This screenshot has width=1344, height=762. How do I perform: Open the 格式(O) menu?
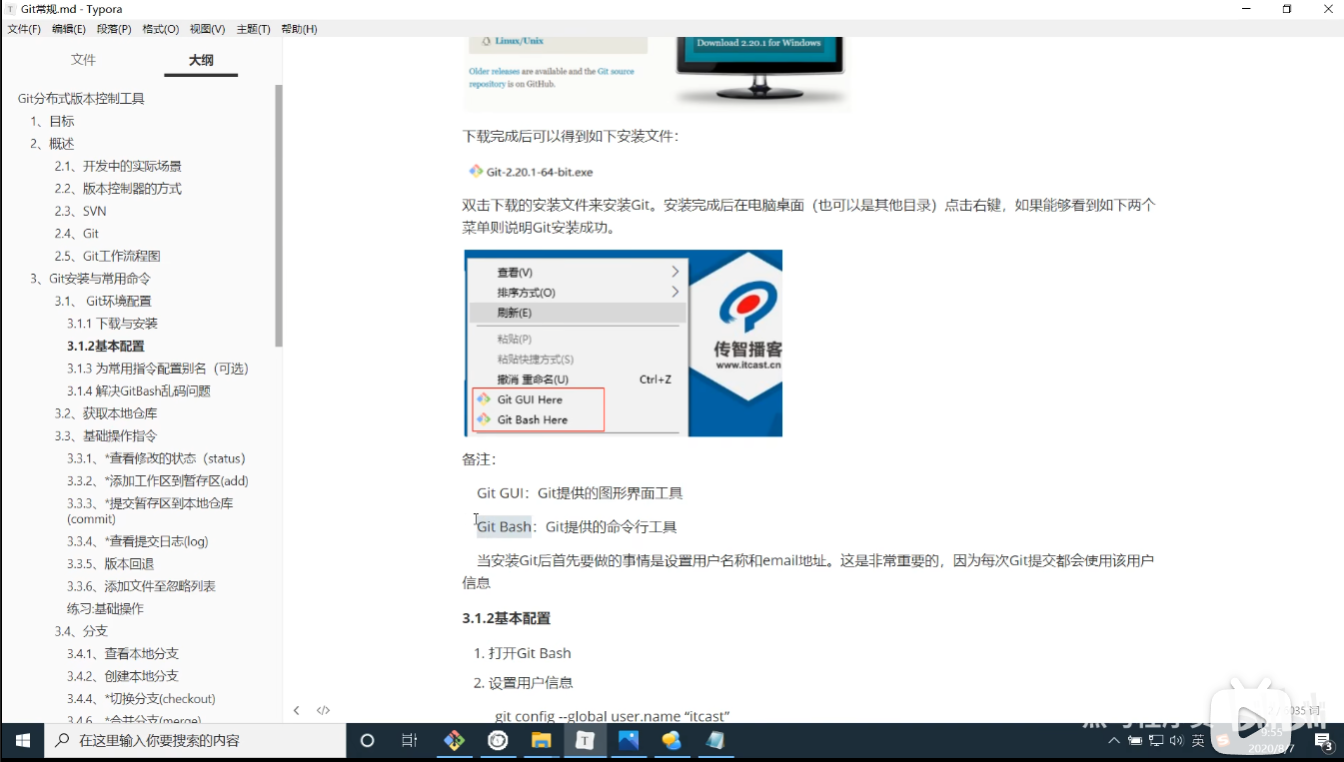(x=160, y=29)
